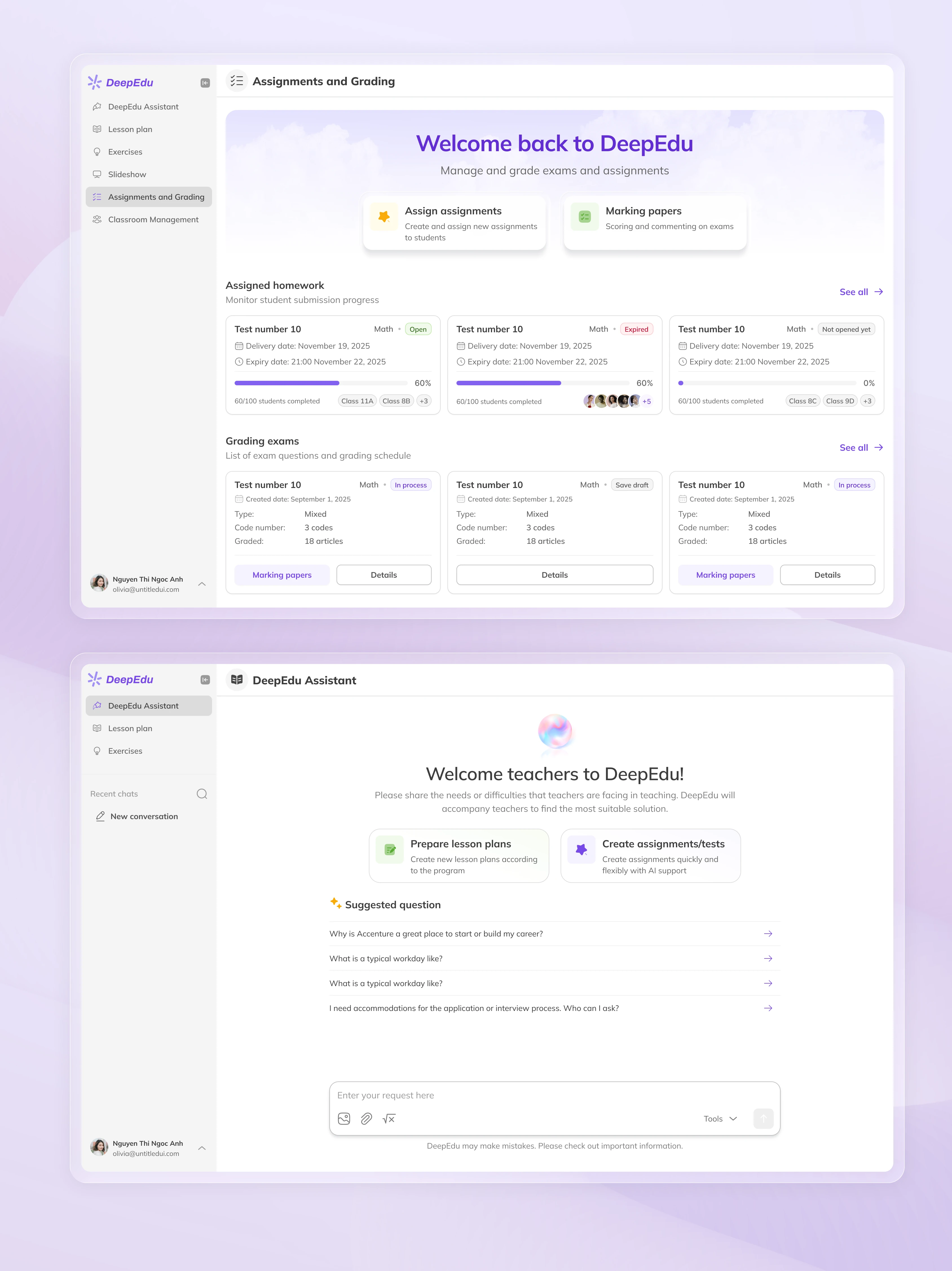
Task: Click the Open status badge
Action: (x=418, y=329)
